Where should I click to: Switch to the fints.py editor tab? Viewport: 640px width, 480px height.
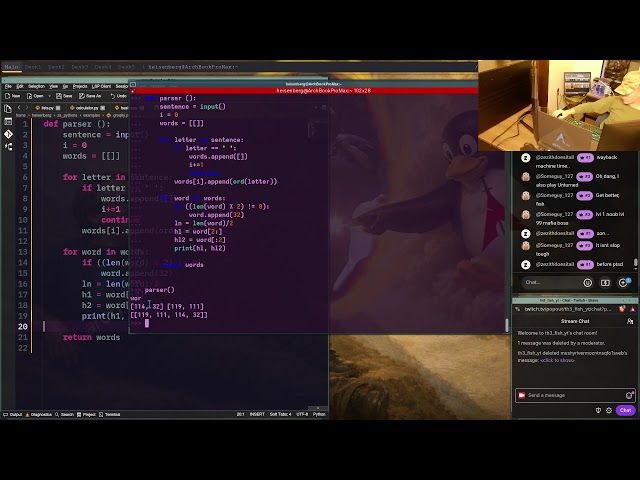tap(45, 108)
